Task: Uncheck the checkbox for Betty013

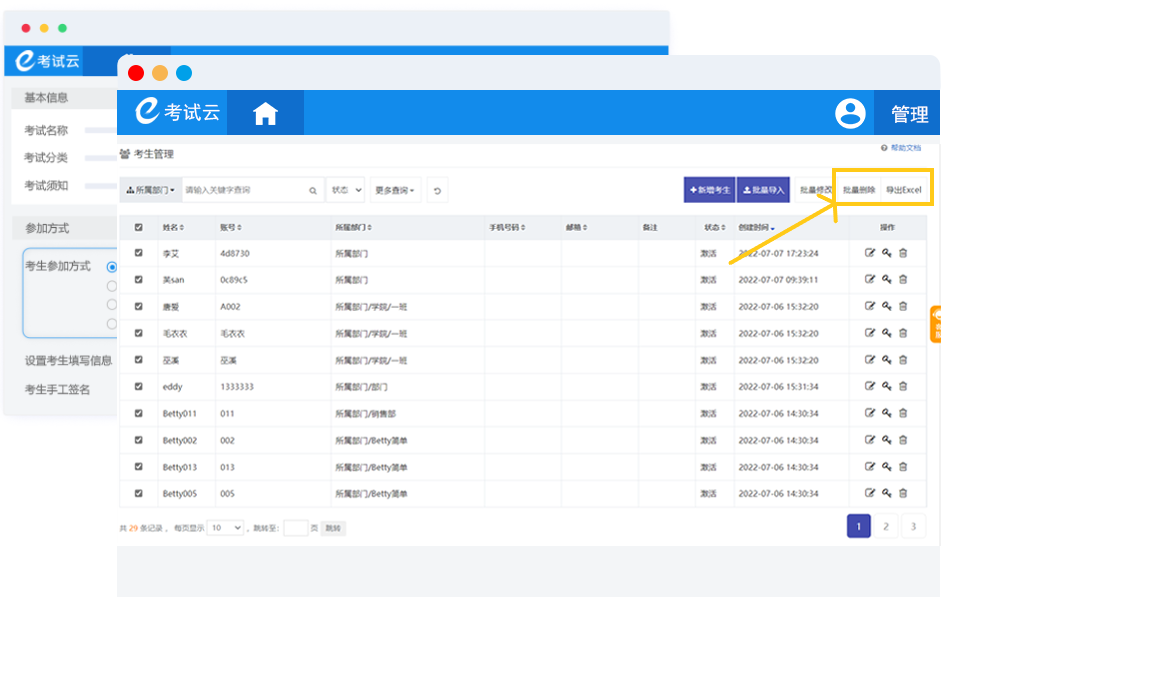Action: pyautogui.click(x=138, y=466)
